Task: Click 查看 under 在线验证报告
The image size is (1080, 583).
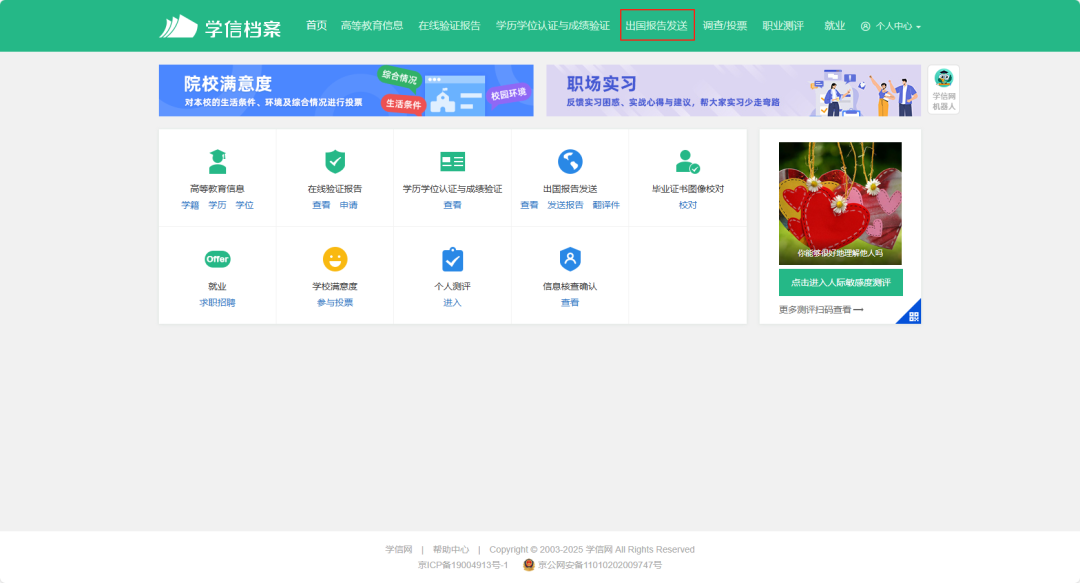Action: [x=321, y=205]
